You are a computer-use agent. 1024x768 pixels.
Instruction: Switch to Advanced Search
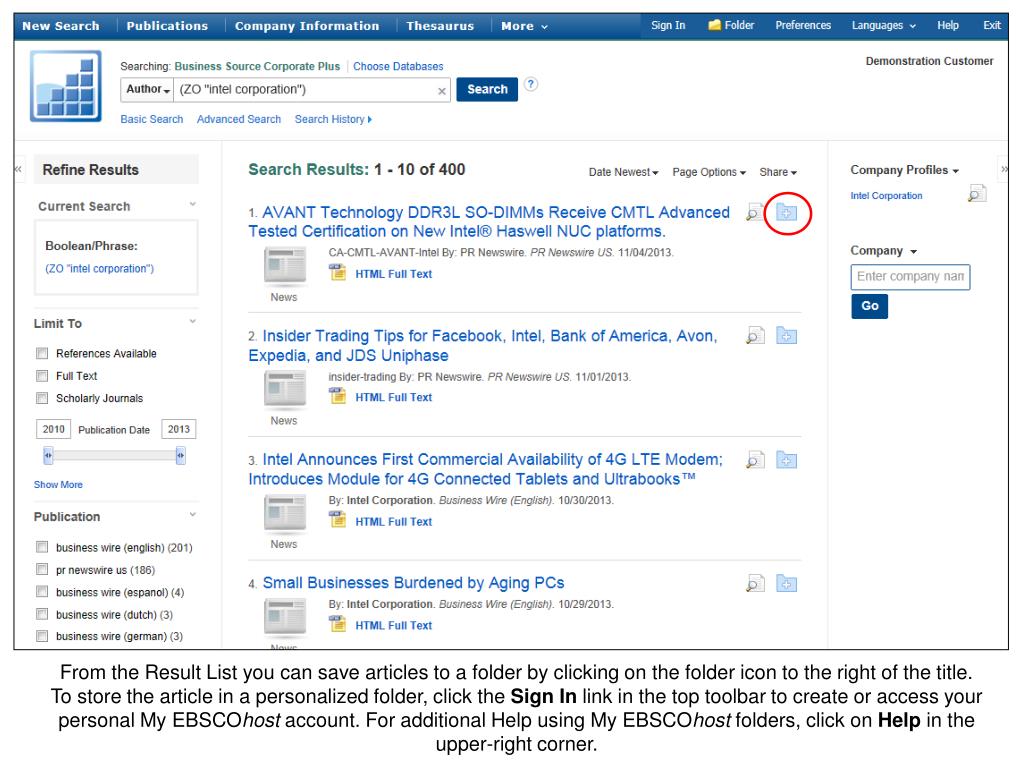click(x=239, y=120)
